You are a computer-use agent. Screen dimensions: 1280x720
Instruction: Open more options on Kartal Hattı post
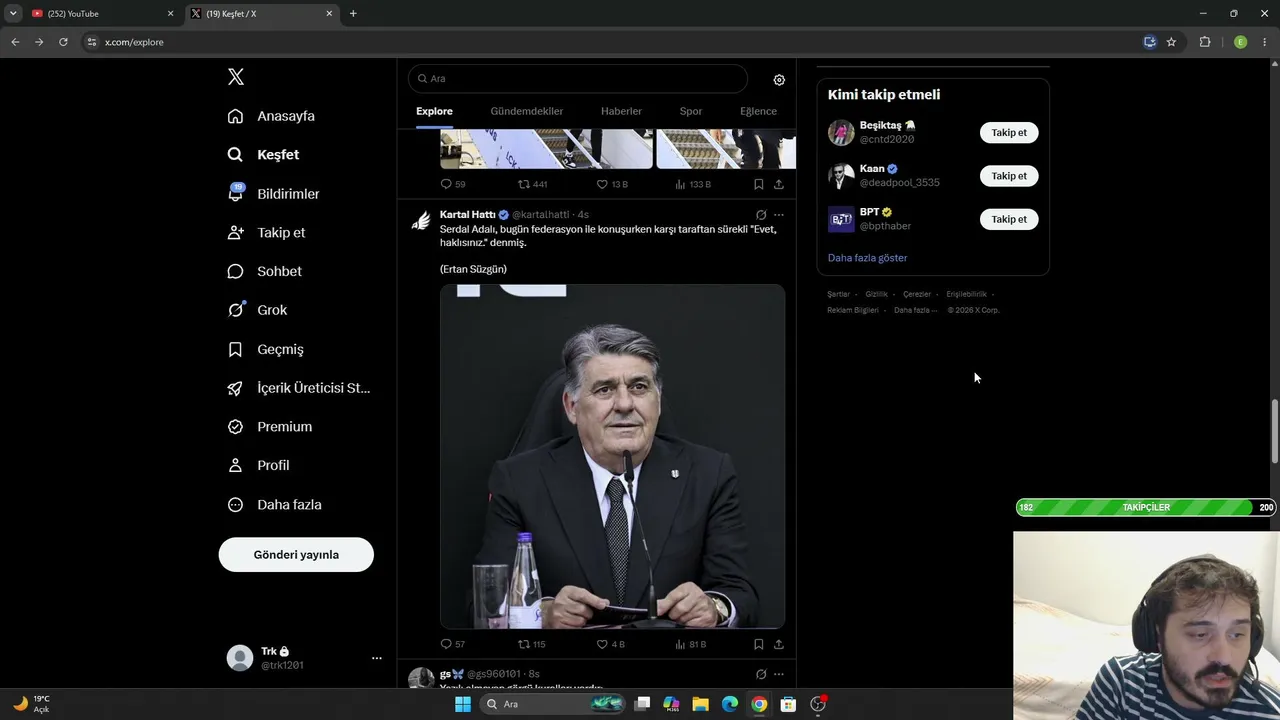(x=779, y=215)
